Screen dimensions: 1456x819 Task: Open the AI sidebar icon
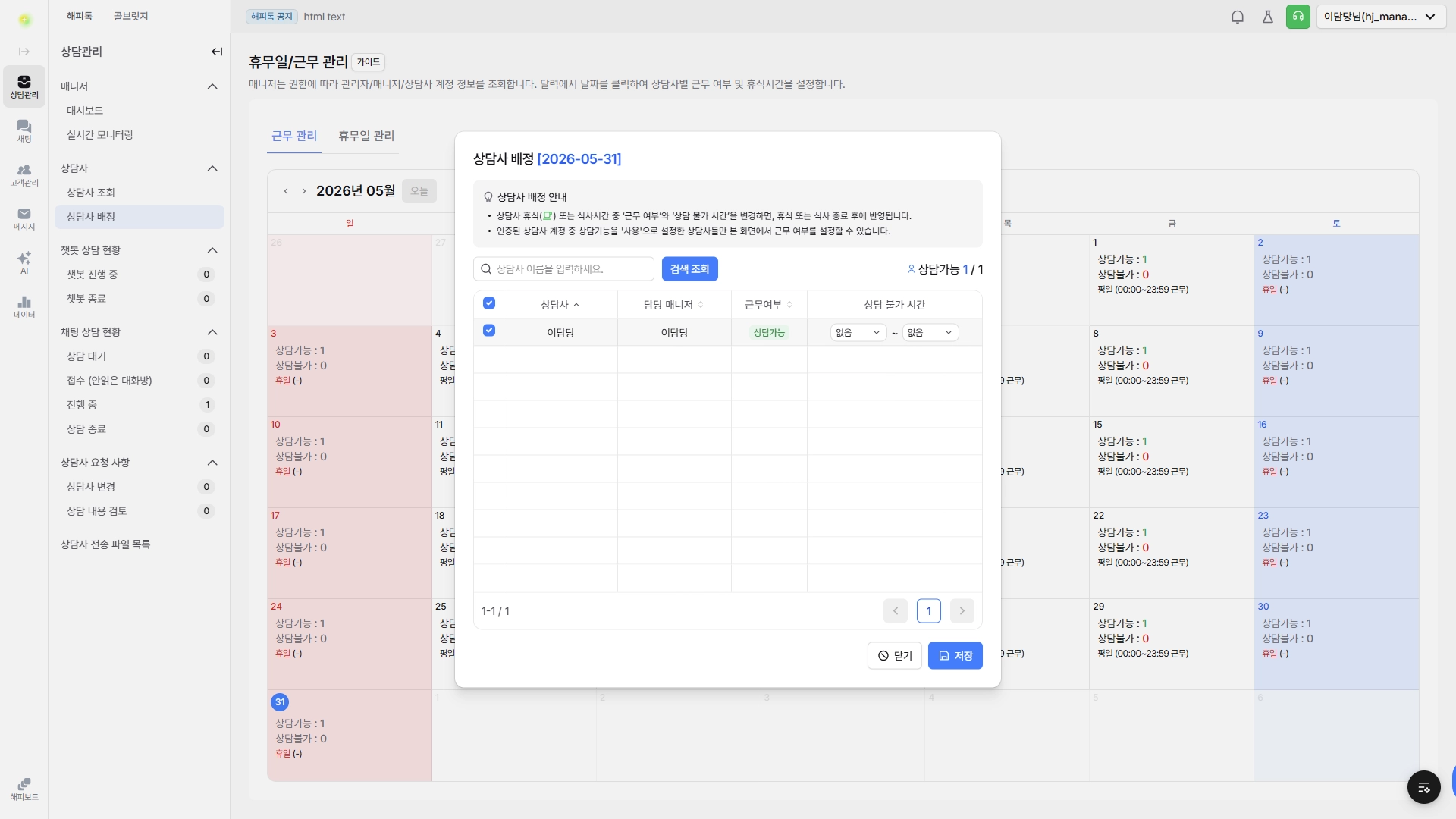(24, 262)
